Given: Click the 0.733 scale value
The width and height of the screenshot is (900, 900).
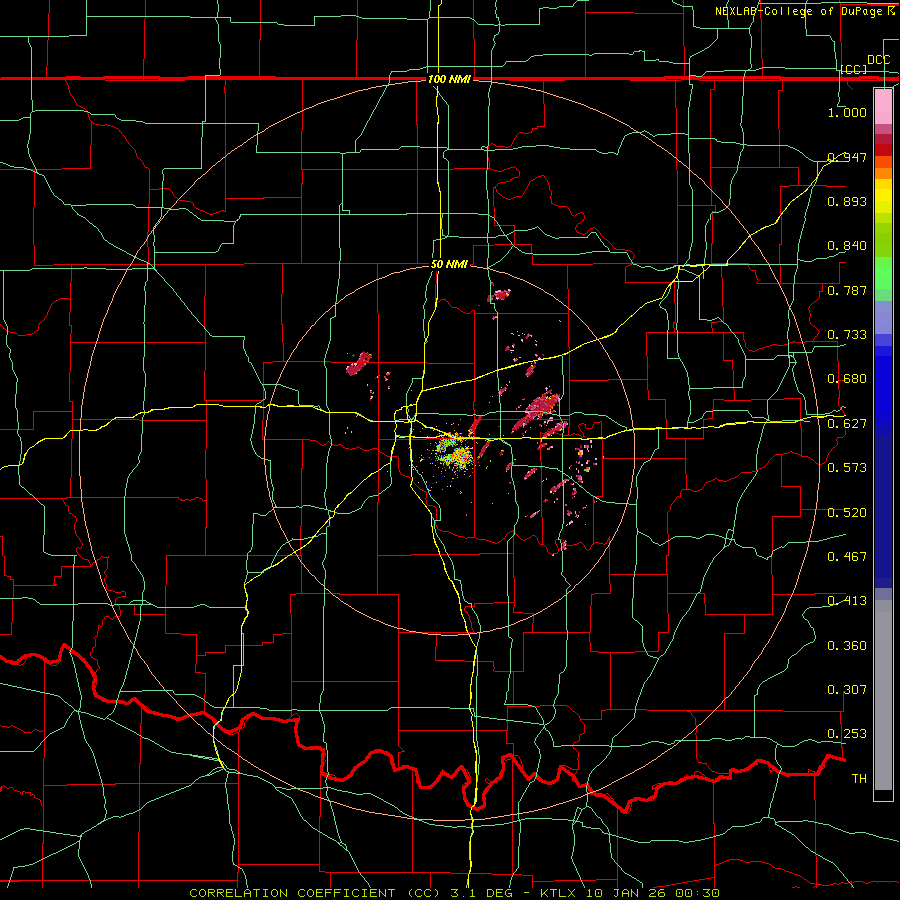Looking at the screenshot, I should [x=847, y=335].
